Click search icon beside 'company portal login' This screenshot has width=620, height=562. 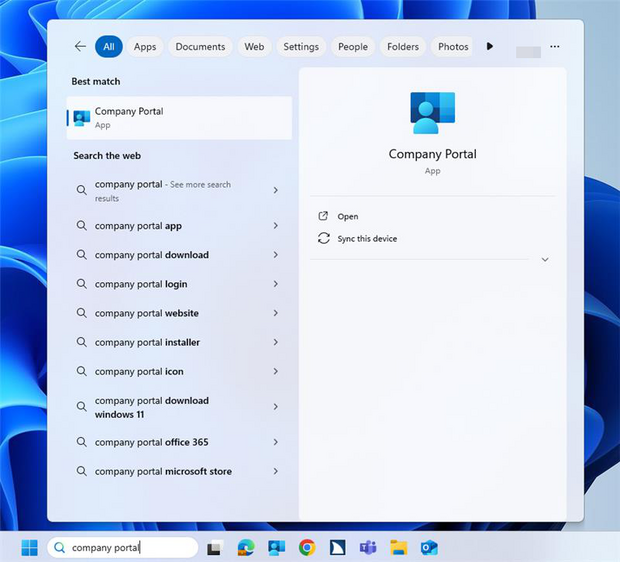tap(81, 284)
